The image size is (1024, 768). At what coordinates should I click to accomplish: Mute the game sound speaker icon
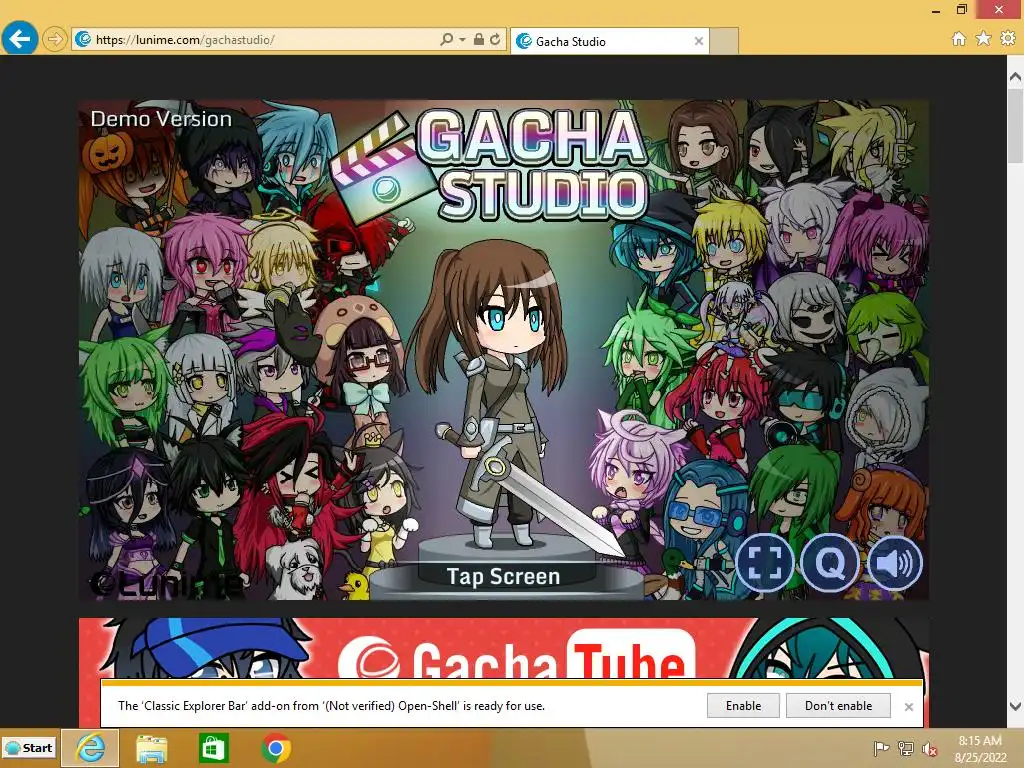pos(895,563)
